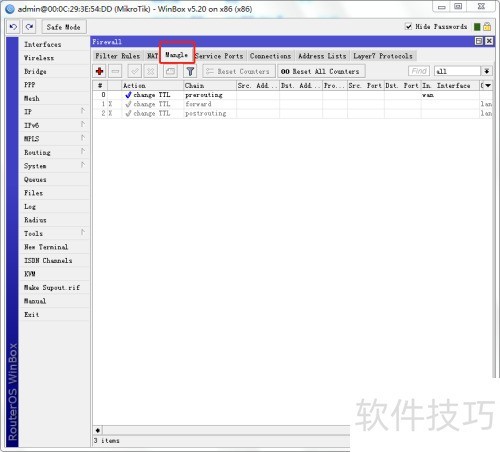Open Address Lists tab
Image resolution: width=500 pixels, height=452 pixels.
[322, 56]
